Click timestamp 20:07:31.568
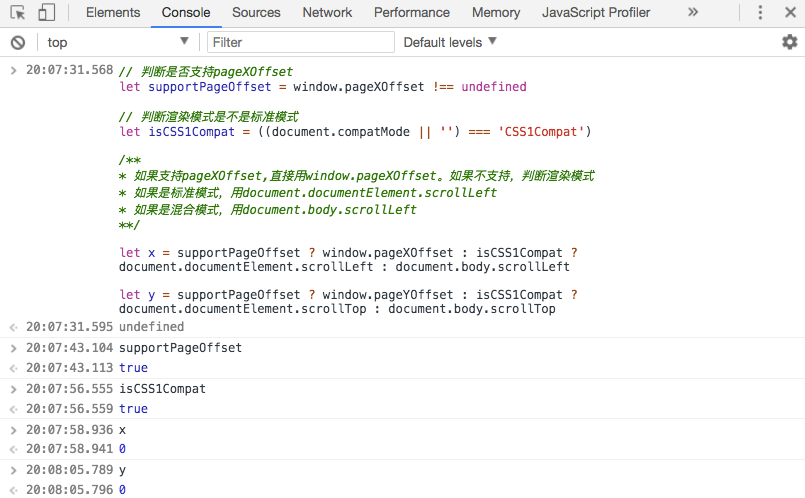The height and width of the screenshot is (498, 805). (x=69, y=70)
